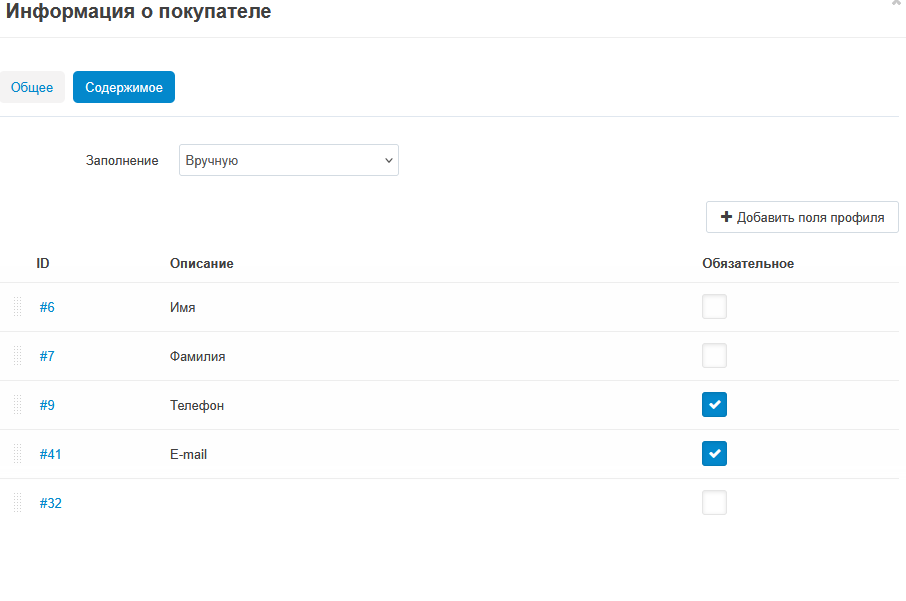906x601 pixels.
Task: Click the drag handle for row #7
Action: coord(18,356)
